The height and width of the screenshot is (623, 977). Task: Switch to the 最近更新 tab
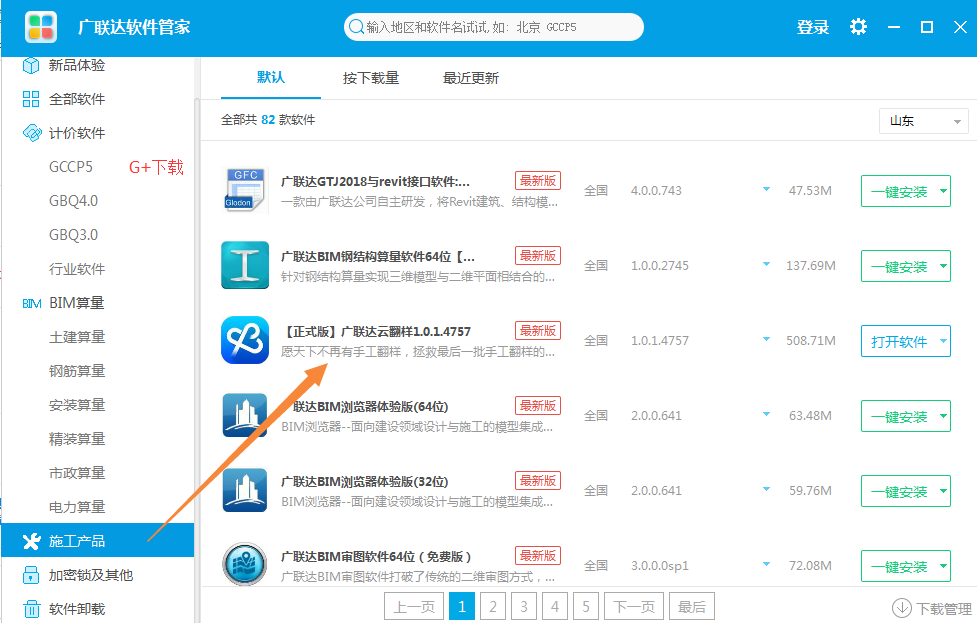click(470, 78)
